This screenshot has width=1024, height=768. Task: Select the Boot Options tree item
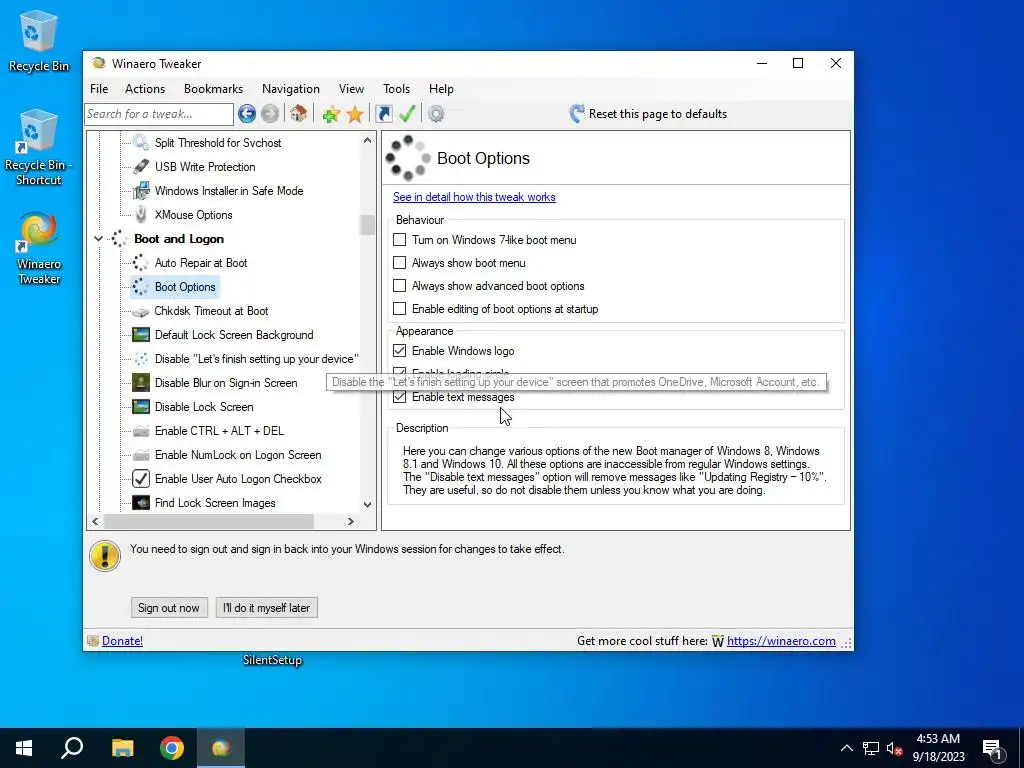[185, 287]
